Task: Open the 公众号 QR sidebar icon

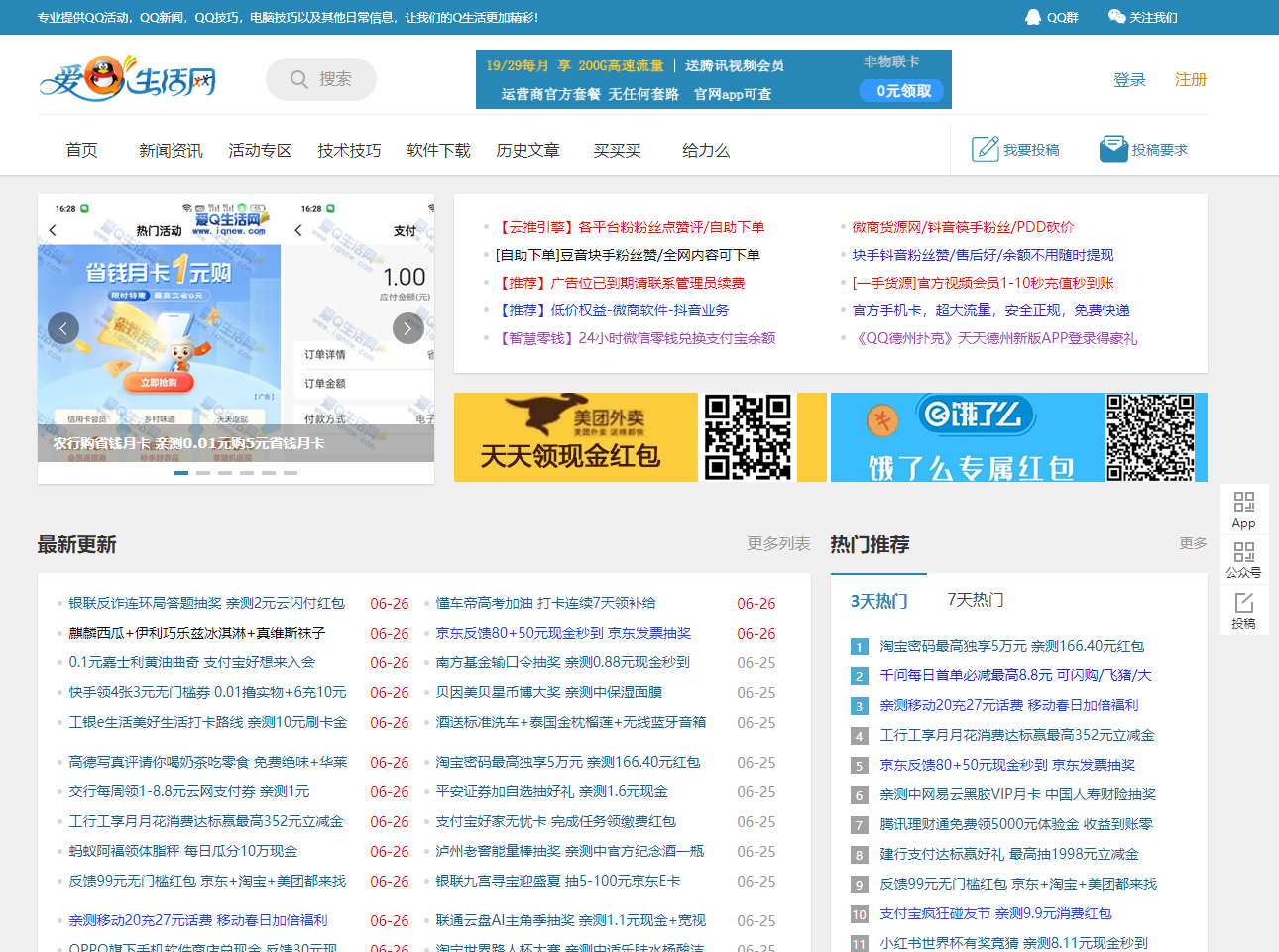Action: tap(1244, 551)
